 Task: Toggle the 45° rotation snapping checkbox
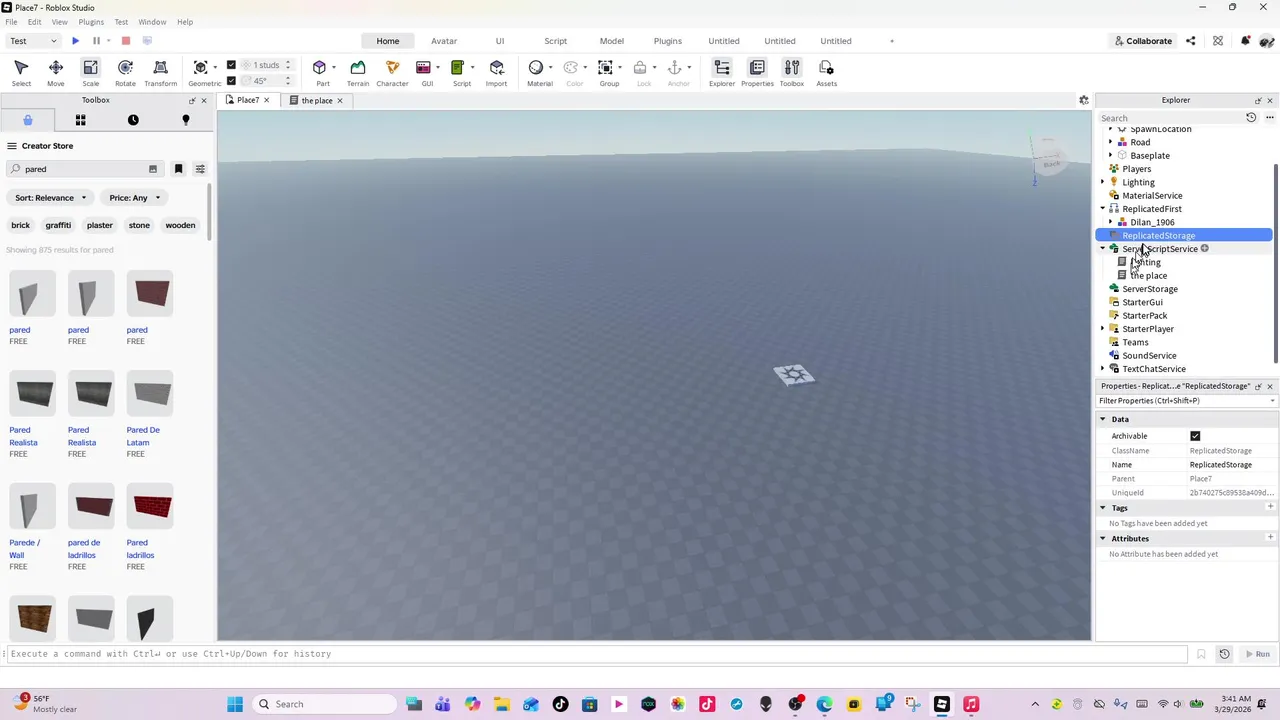coord(231,81)
